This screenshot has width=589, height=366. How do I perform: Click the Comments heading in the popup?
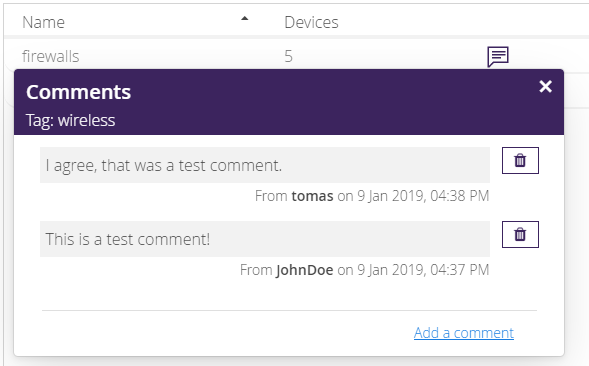click(79, 92)
